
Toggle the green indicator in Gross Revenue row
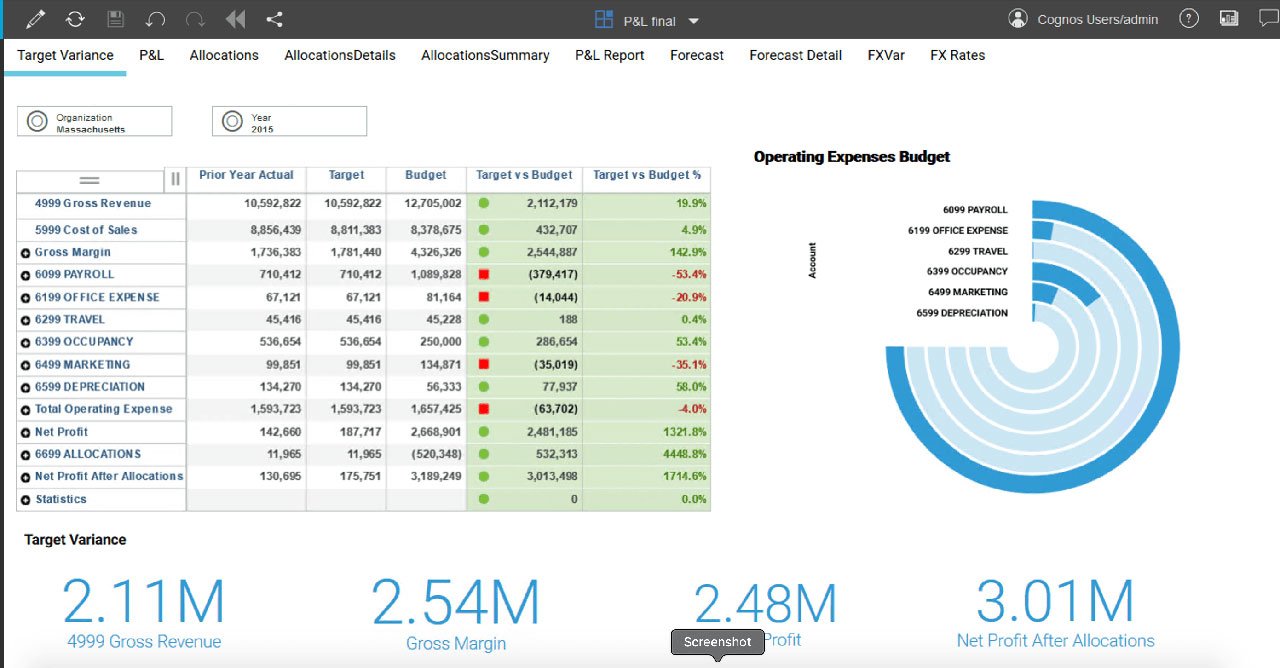(484, 204)
